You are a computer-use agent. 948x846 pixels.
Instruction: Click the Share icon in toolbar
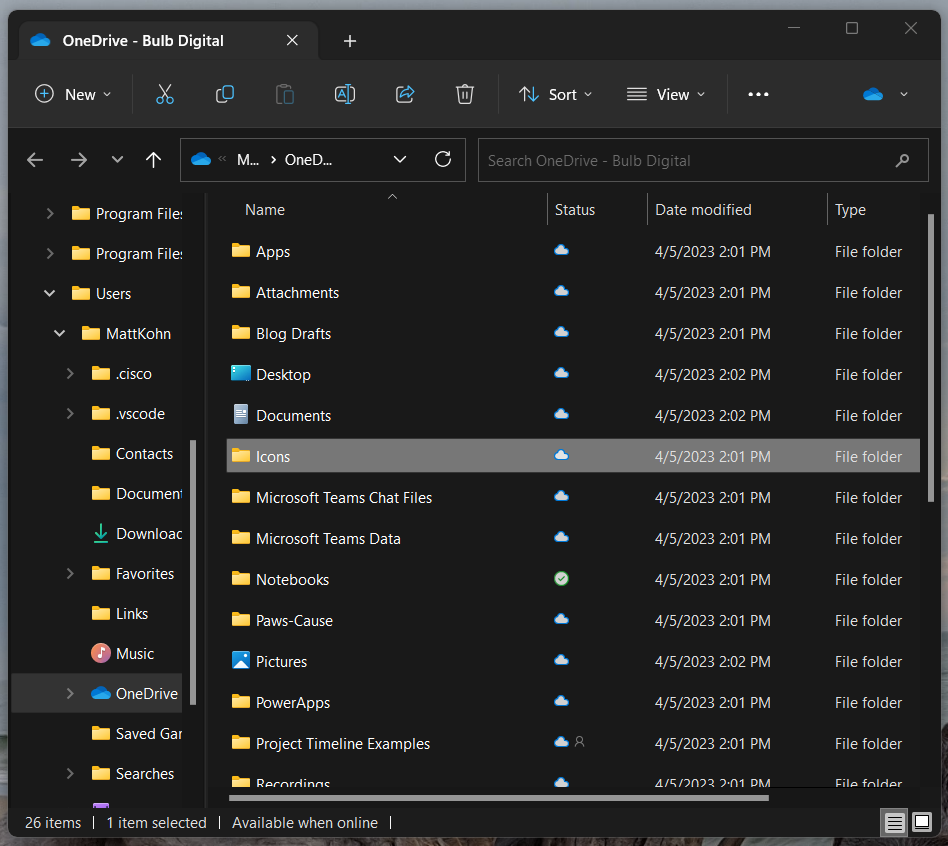pos(404,94)
